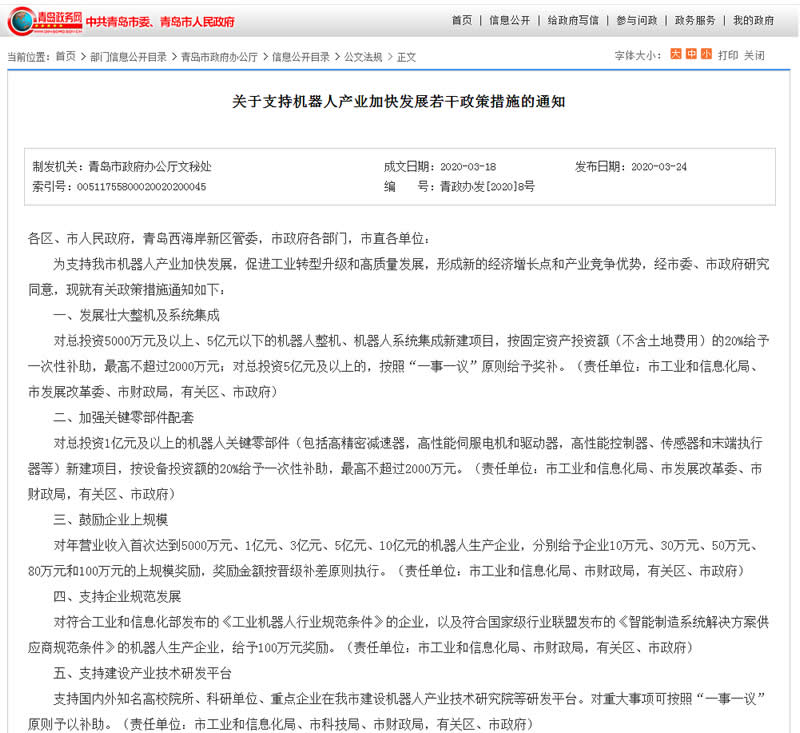Open 公文法规 breadcrumb link
The height and width of the screenshot is (733, 800).
click(x=363, y=57)
